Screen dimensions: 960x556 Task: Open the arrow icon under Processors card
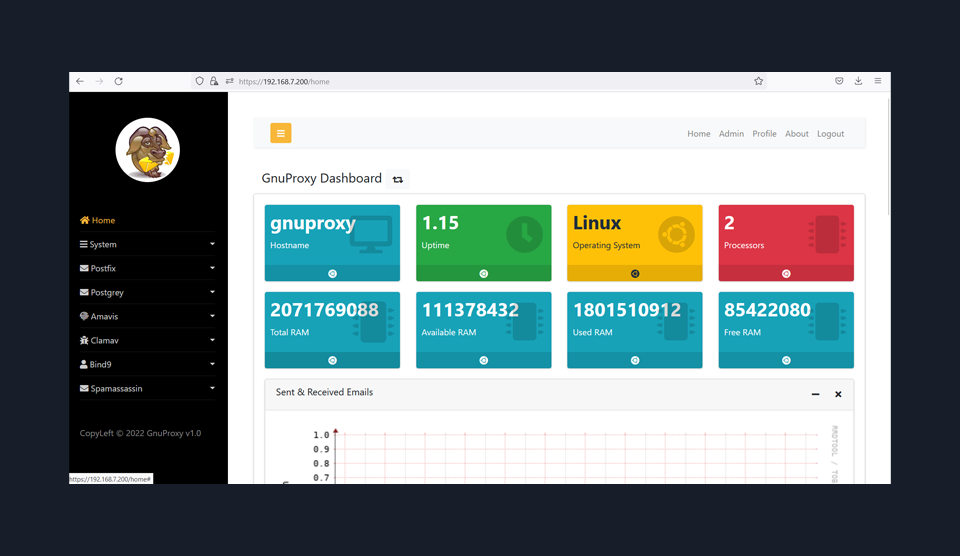click(786, 273)
